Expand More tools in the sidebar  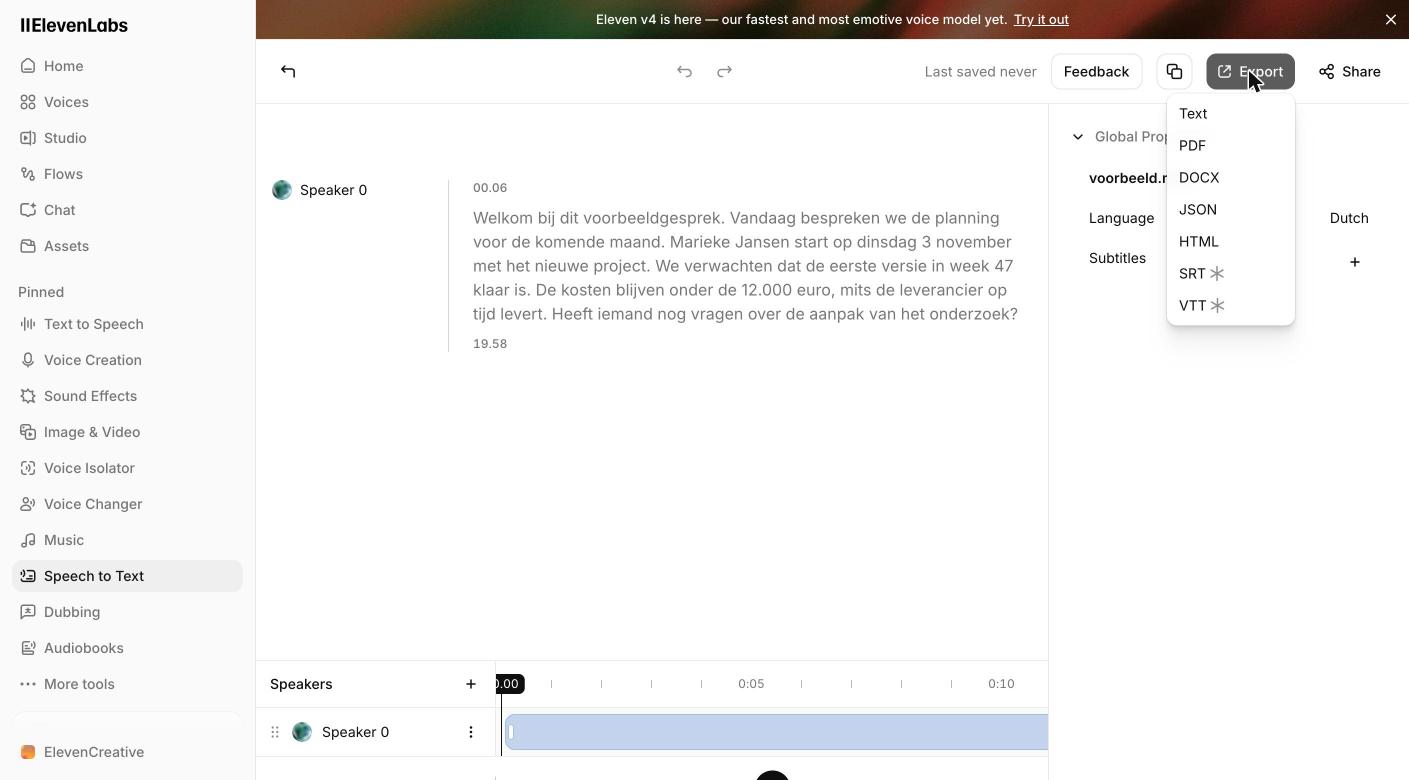coord(127,684)
